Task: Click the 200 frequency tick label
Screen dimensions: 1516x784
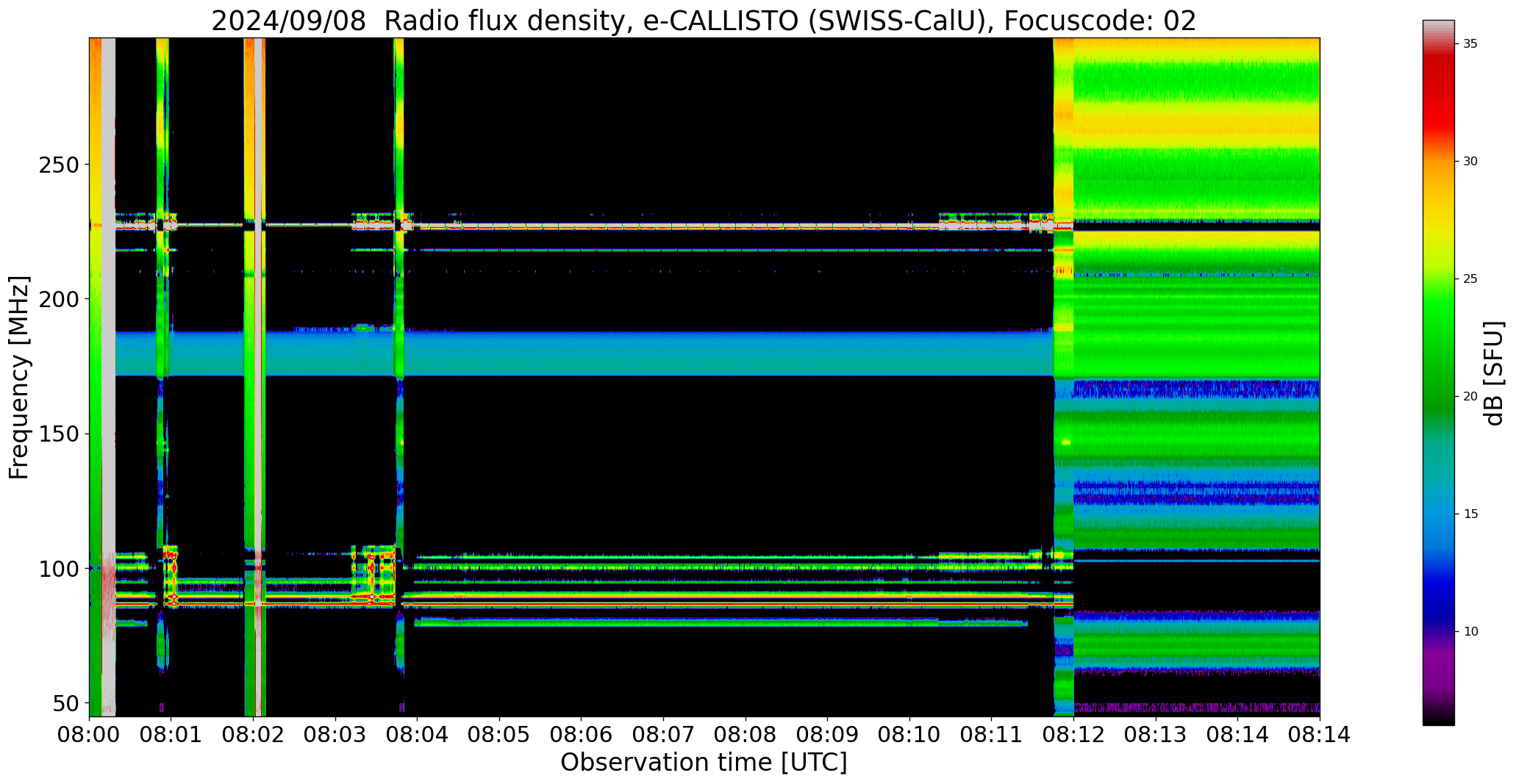Action: 58,299
